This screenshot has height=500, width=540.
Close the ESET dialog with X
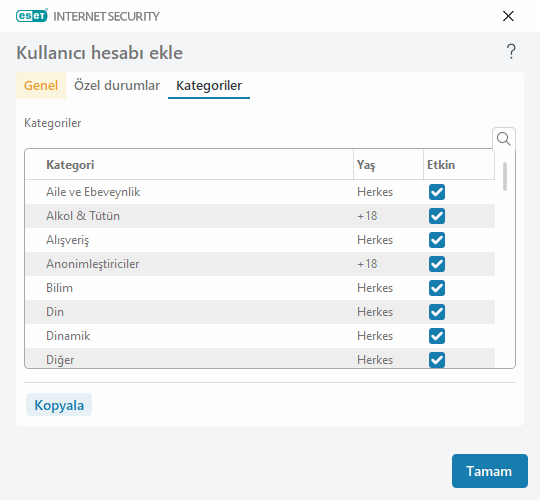pos(508,16)
